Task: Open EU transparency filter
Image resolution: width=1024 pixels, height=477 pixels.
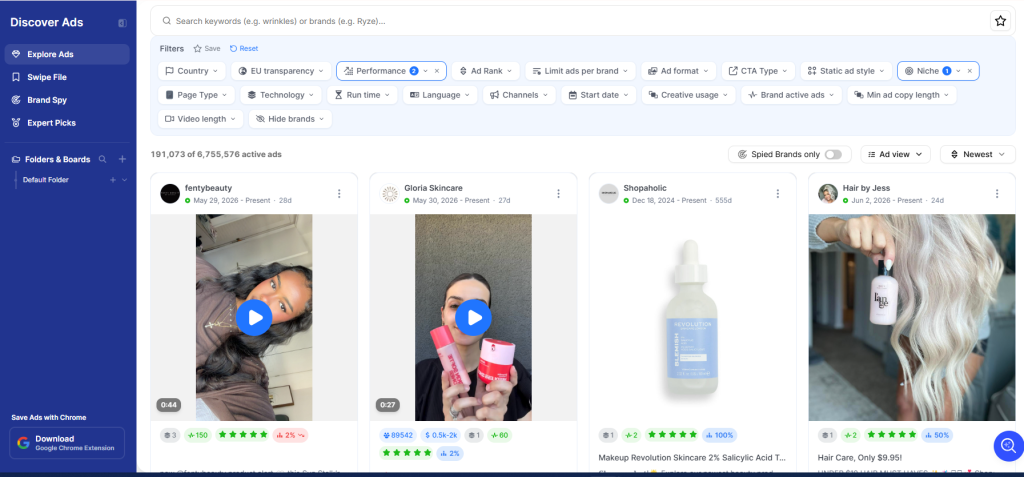Action: (281, 71)
